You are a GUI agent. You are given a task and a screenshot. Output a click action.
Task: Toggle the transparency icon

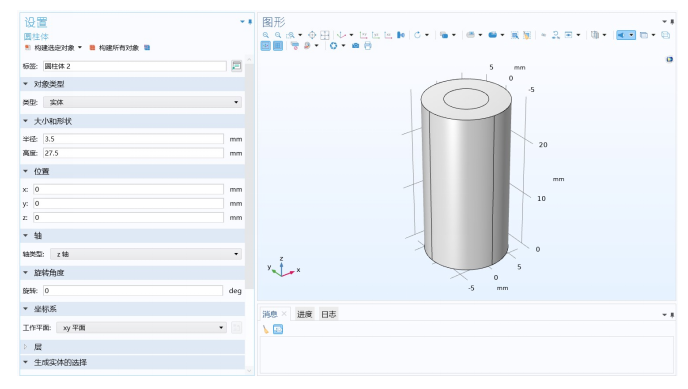click(643, 35)
